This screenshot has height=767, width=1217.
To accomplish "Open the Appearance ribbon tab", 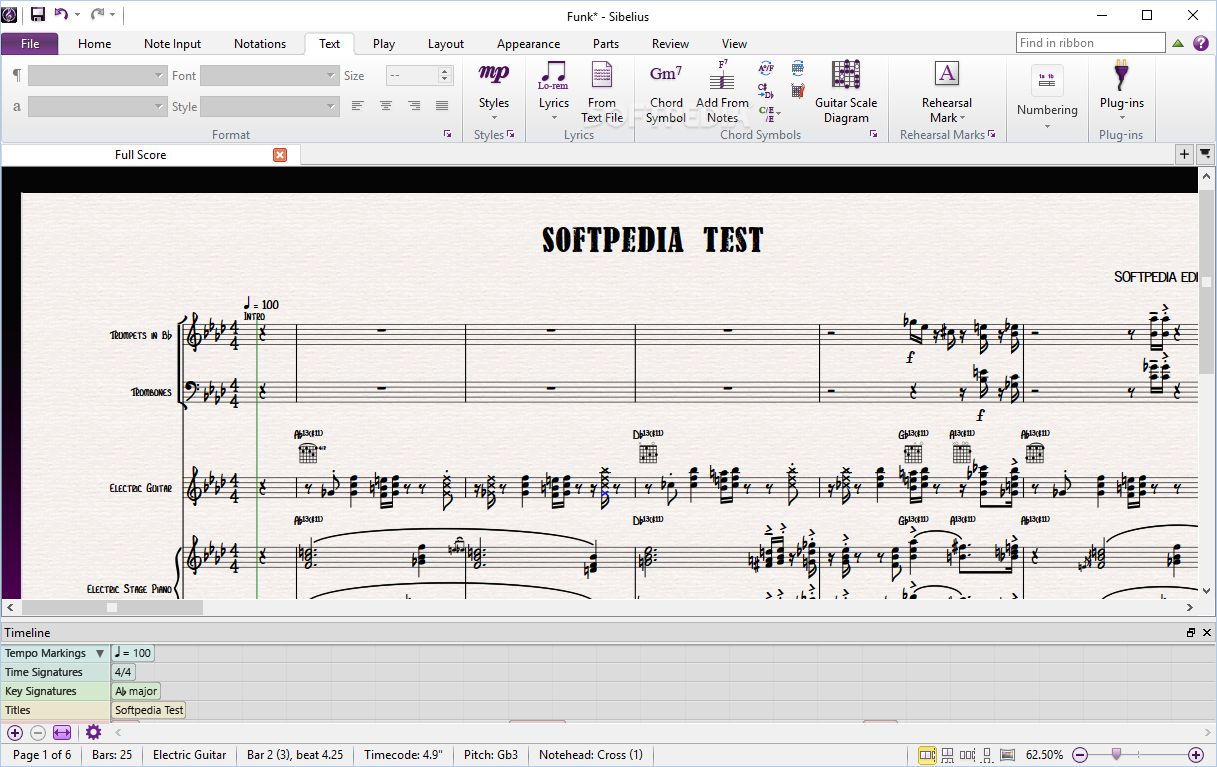I will coord(528,43).
